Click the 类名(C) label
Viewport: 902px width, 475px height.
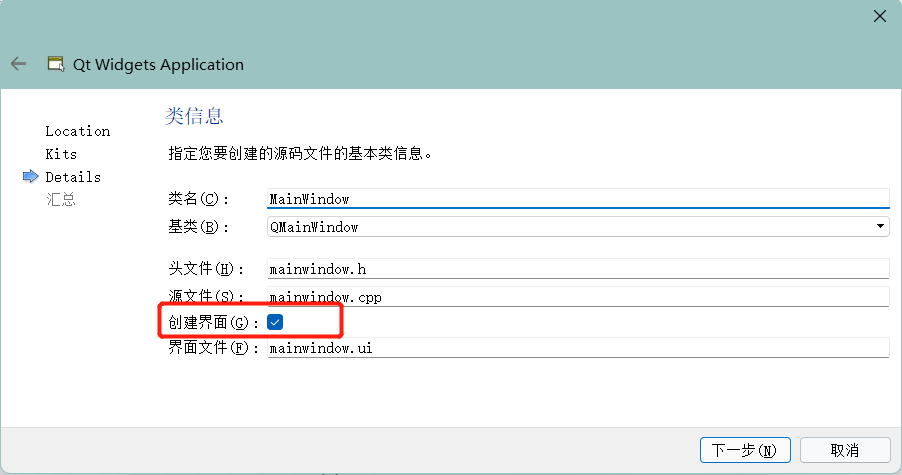coord(199,199)
